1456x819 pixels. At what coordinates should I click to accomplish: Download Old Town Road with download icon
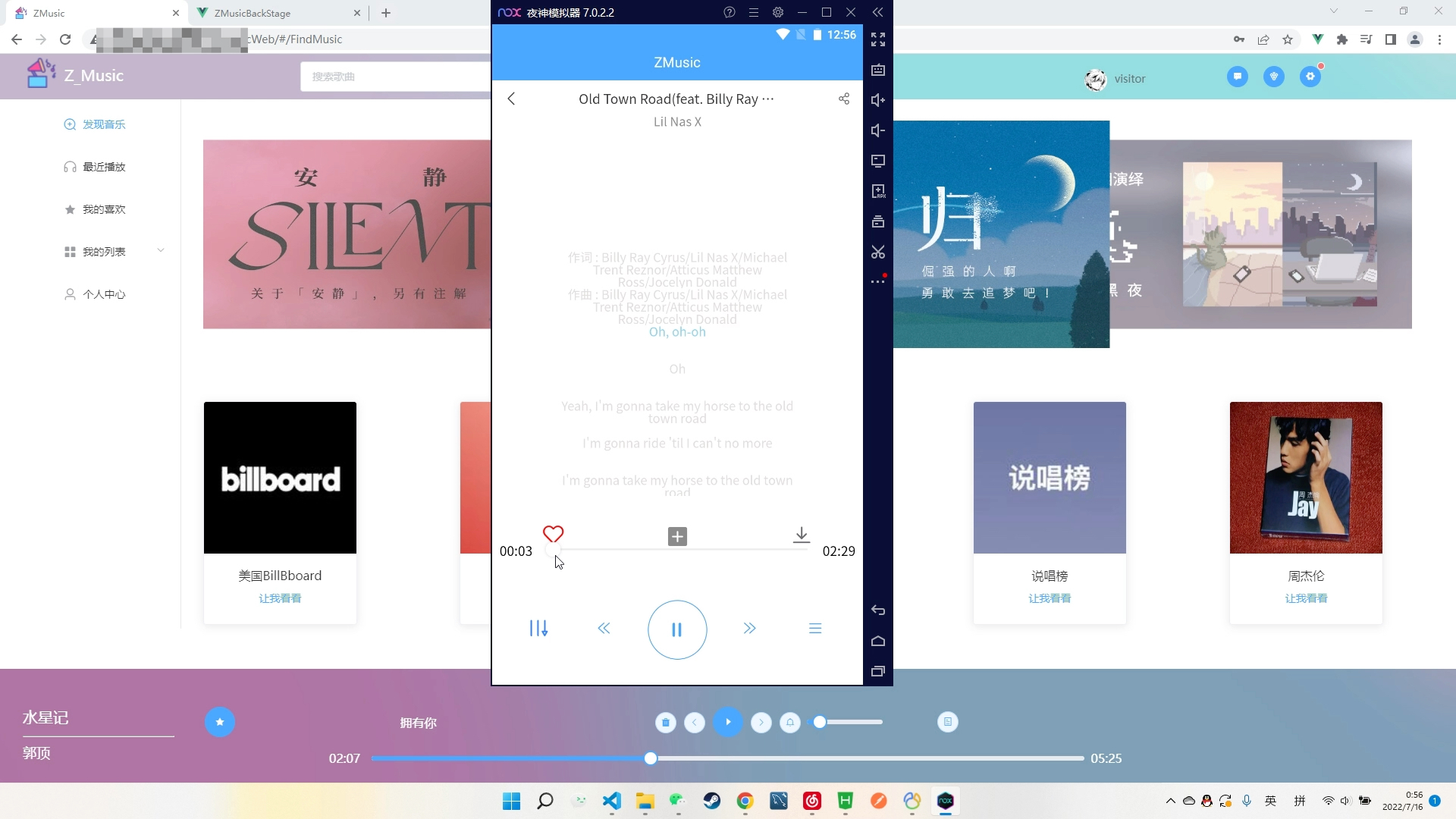tap(801, 535)
